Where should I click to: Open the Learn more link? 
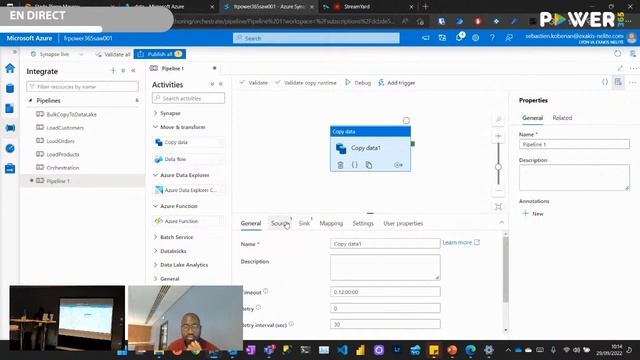tap(461, 242)
